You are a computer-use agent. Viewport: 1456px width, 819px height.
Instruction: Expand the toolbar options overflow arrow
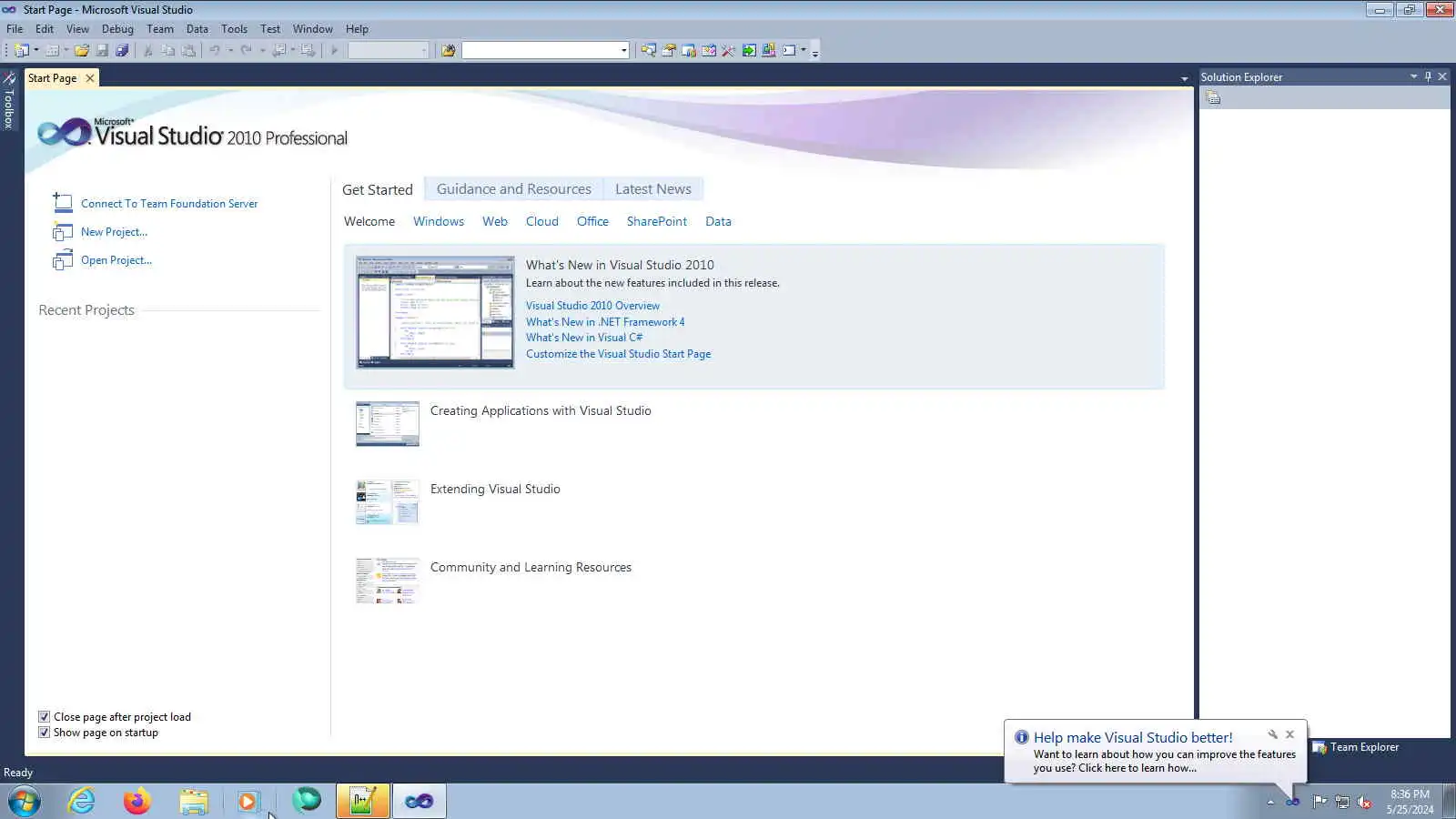(814, 51)
